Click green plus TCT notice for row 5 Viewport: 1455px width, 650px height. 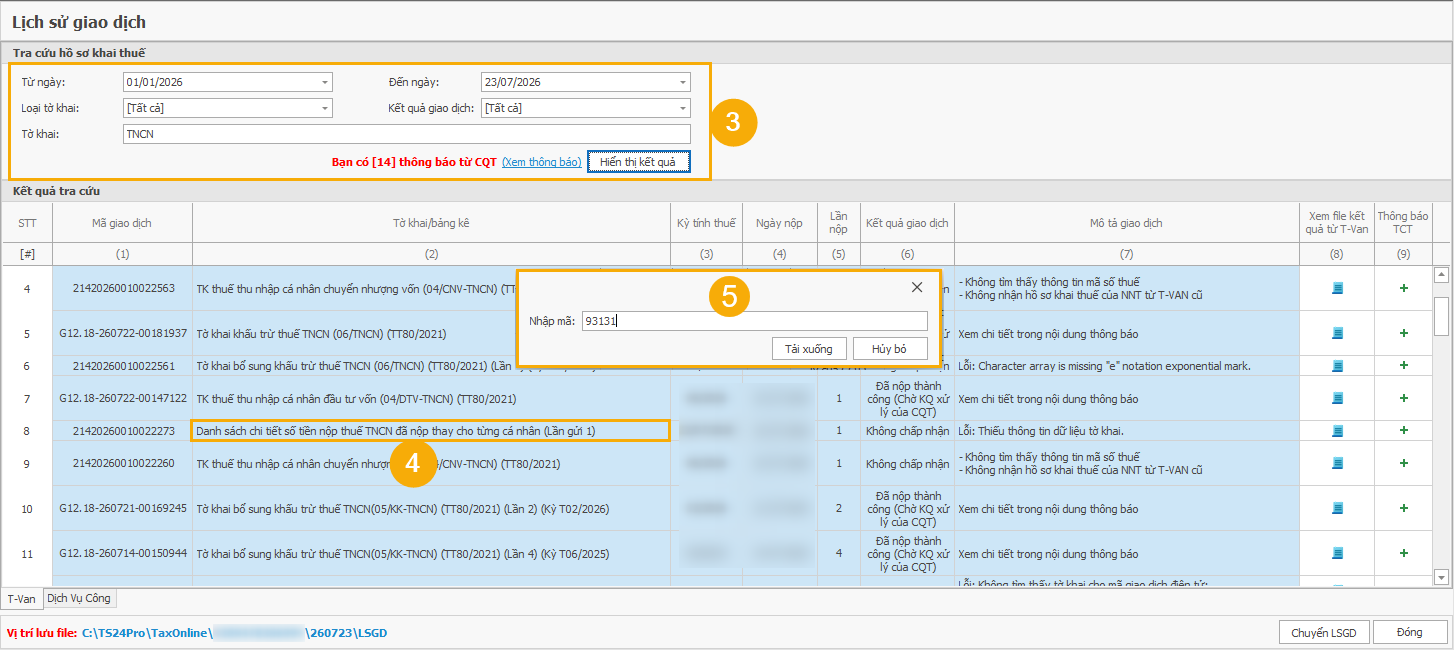point(1404,333)
